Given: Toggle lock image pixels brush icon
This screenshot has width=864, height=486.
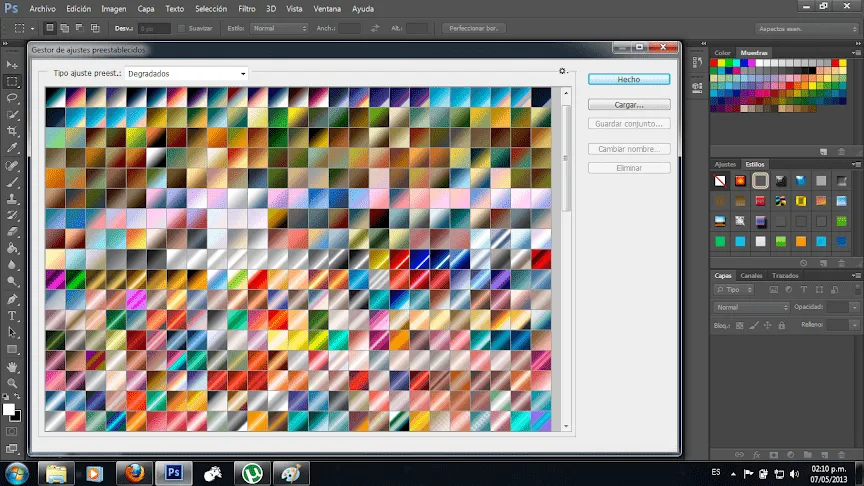Looking at the screenshot, I should (754, 326).
